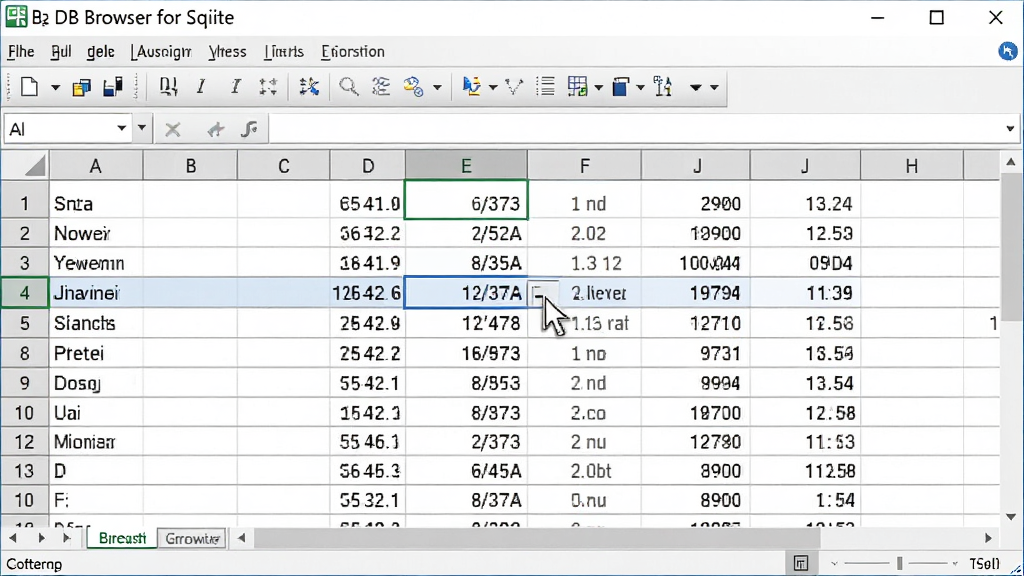Click the vertical scrollbar up arrow
The width and height of the screenshot is (1024, 576).
pyautogui.click(x=1011, y=162)
